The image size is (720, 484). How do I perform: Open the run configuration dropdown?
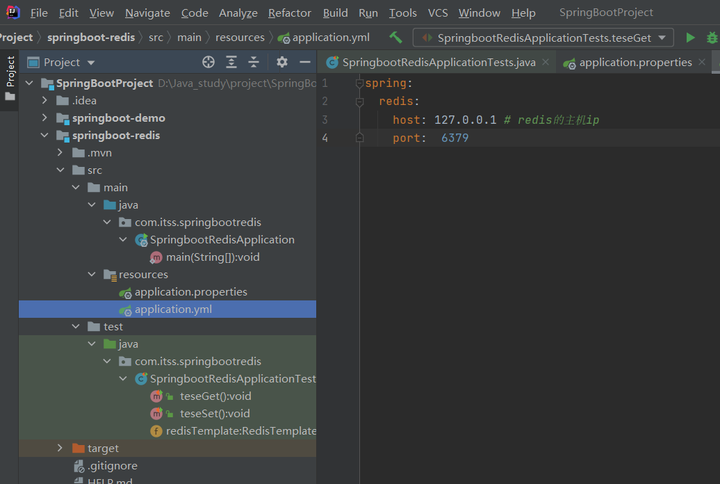pyautogui.click(x=545, y=37)
